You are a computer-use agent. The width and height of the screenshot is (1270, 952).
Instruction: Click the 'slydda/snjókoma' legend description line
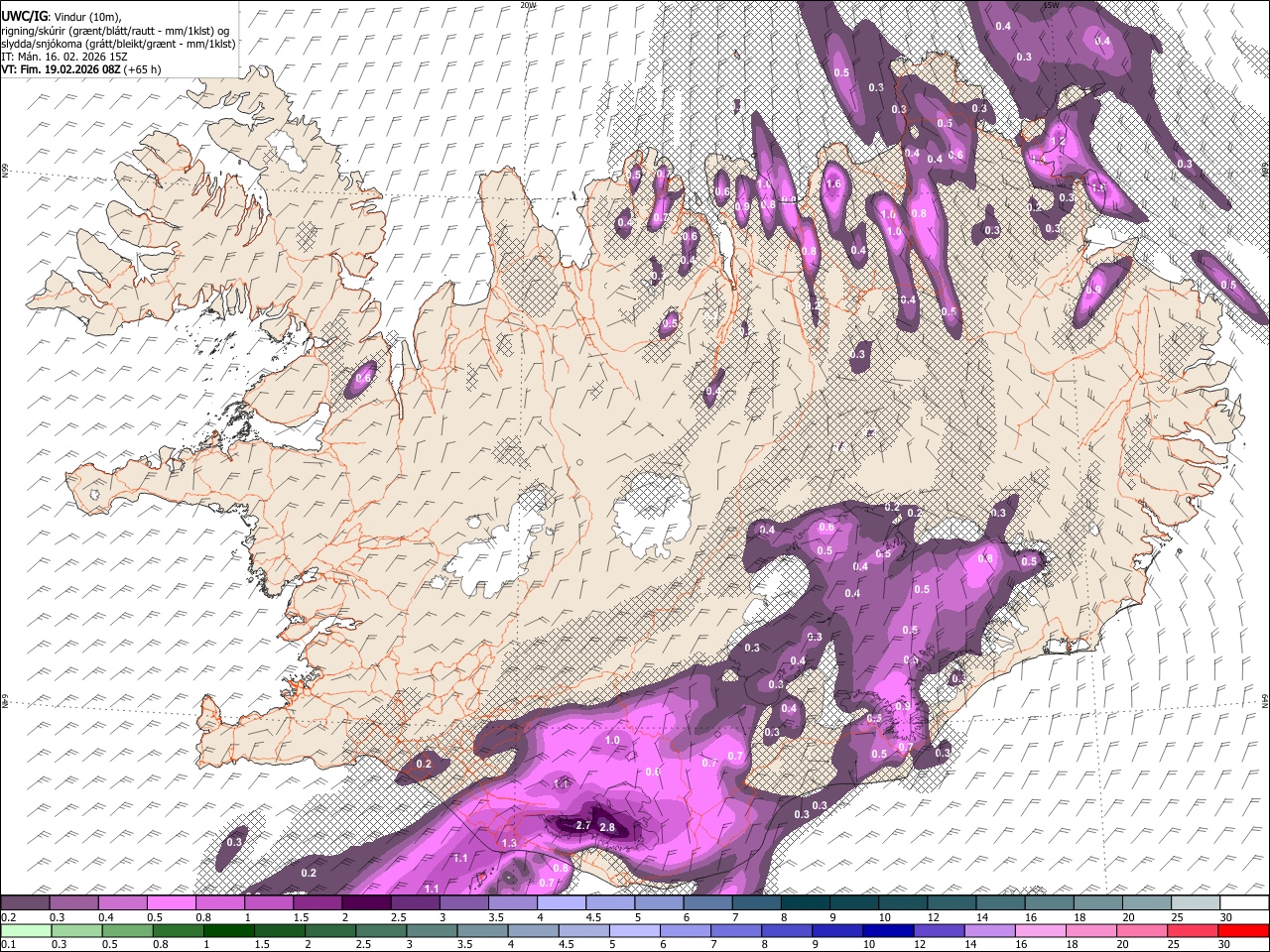point(119,44)
